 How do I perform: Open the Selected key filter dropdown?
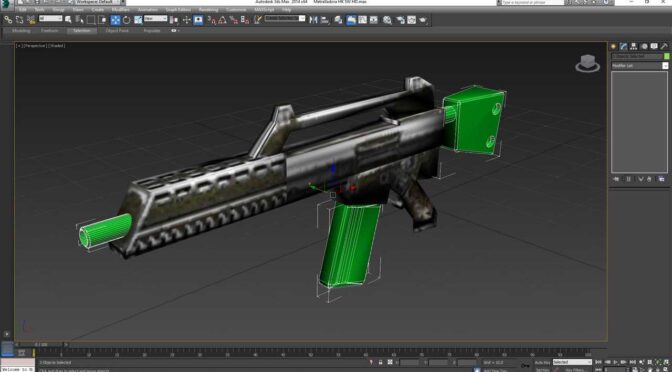pos(572,363)
